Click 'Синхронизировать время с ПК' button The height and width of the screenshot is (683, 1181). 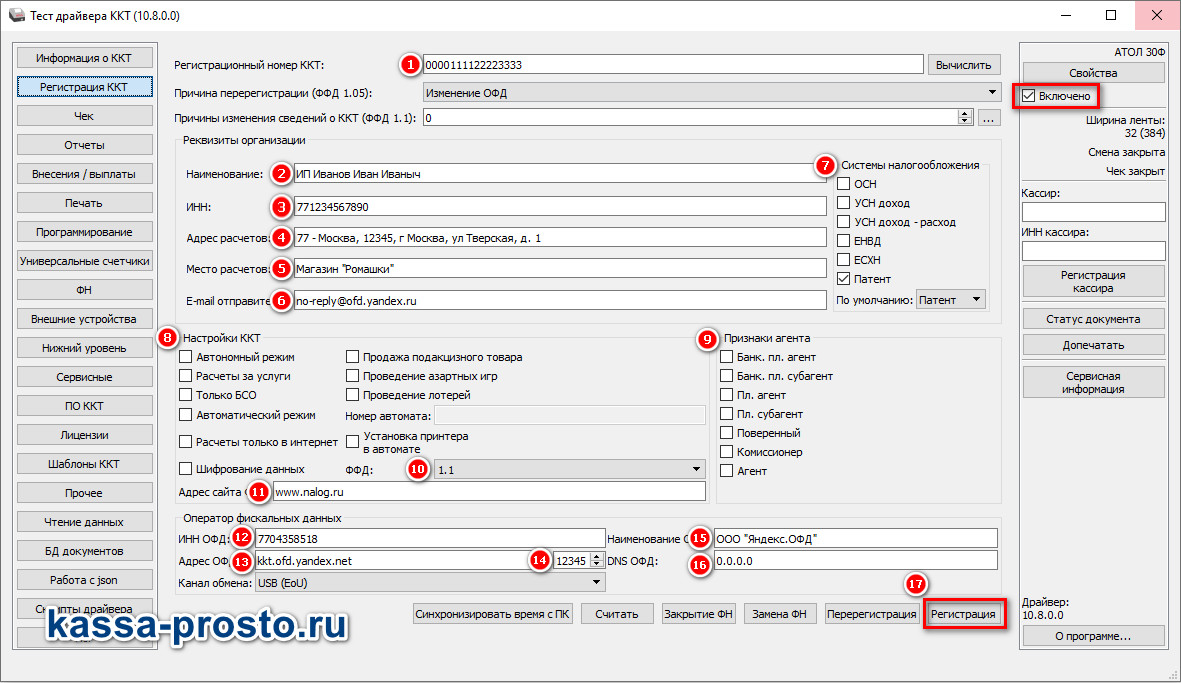click(x=493, y=614)
